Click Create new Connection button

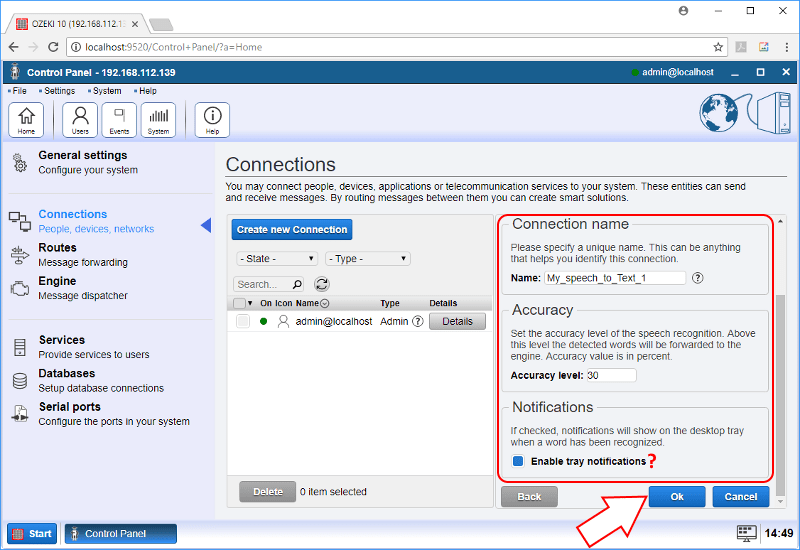coord(292,230)
